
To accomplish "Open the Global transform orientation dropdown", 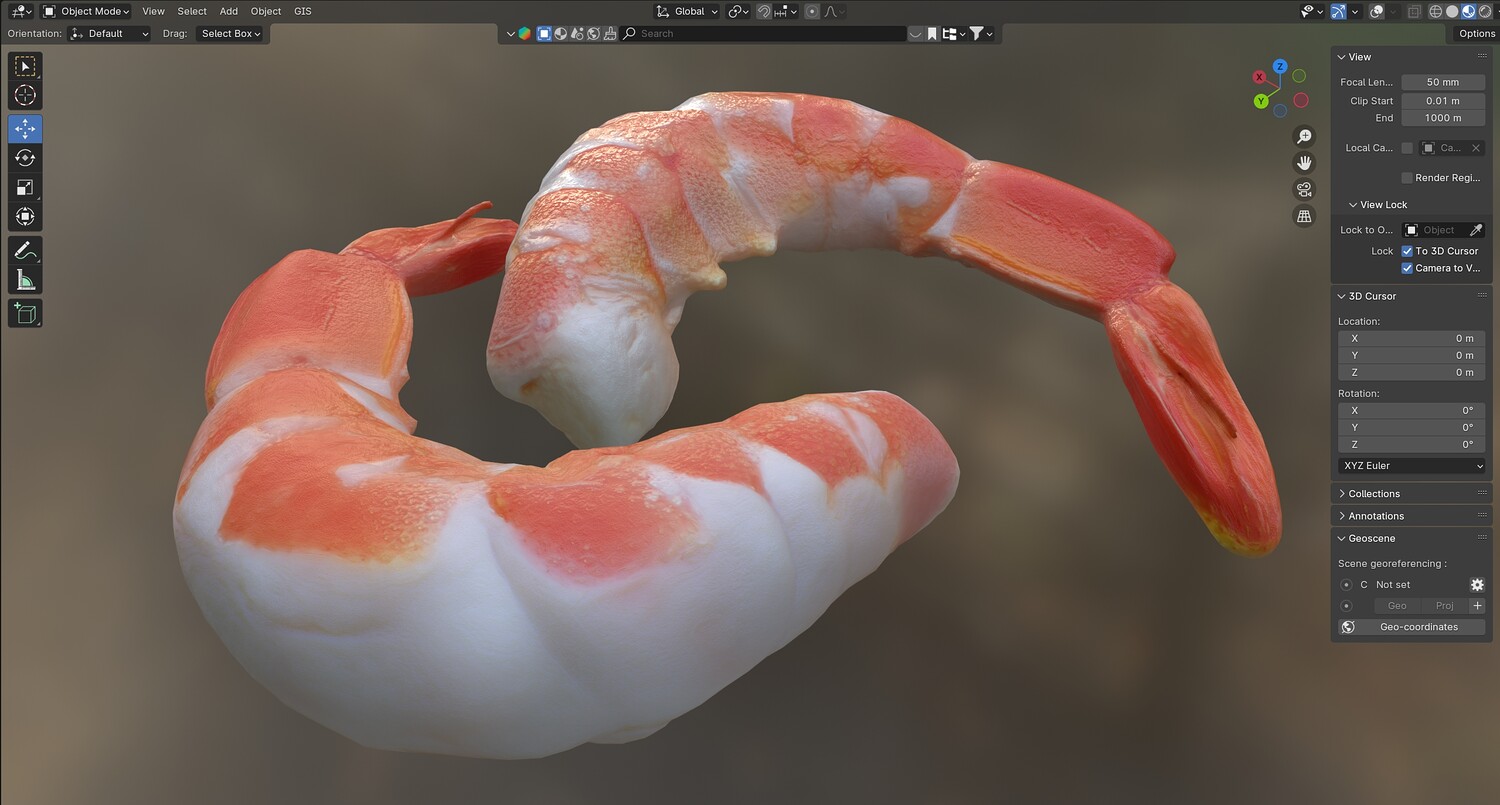I will coord(687,11).
